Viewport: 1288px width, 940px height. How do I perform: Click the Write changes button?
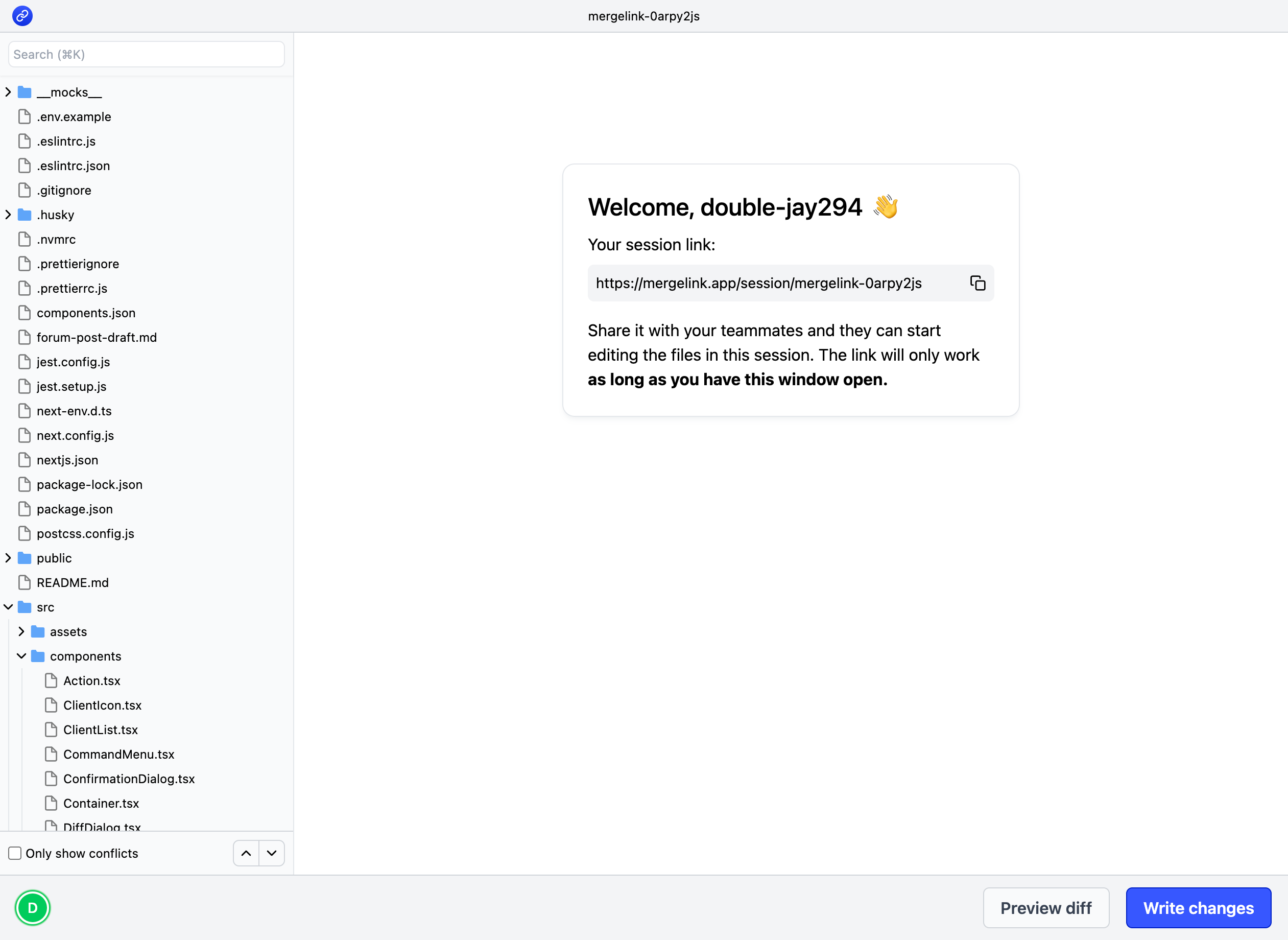[1198, 908]
